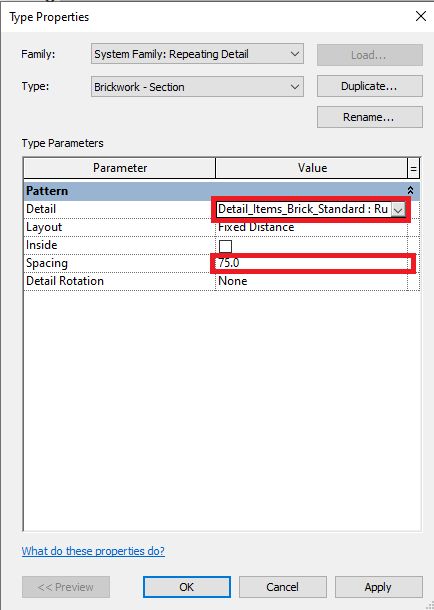Close the Type Properties dialog
434x610 pixels.
click(x=420, y=16)
